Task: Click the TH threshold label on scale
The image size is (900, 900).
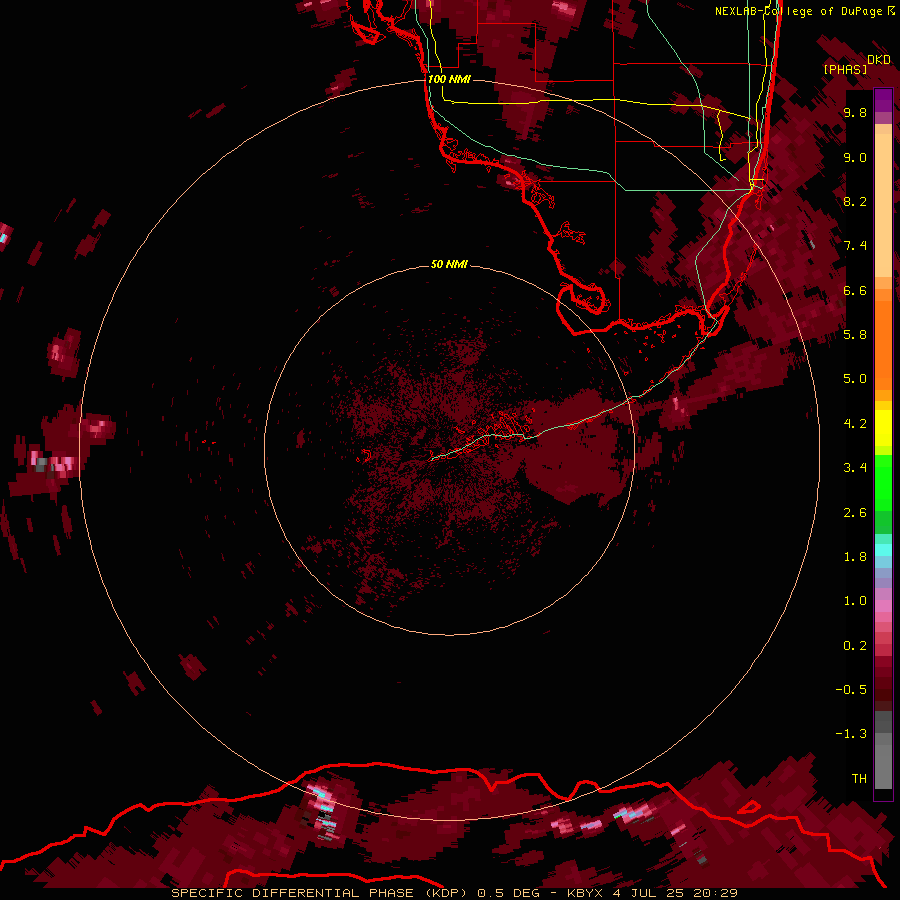Action: [x=859, y=779]
